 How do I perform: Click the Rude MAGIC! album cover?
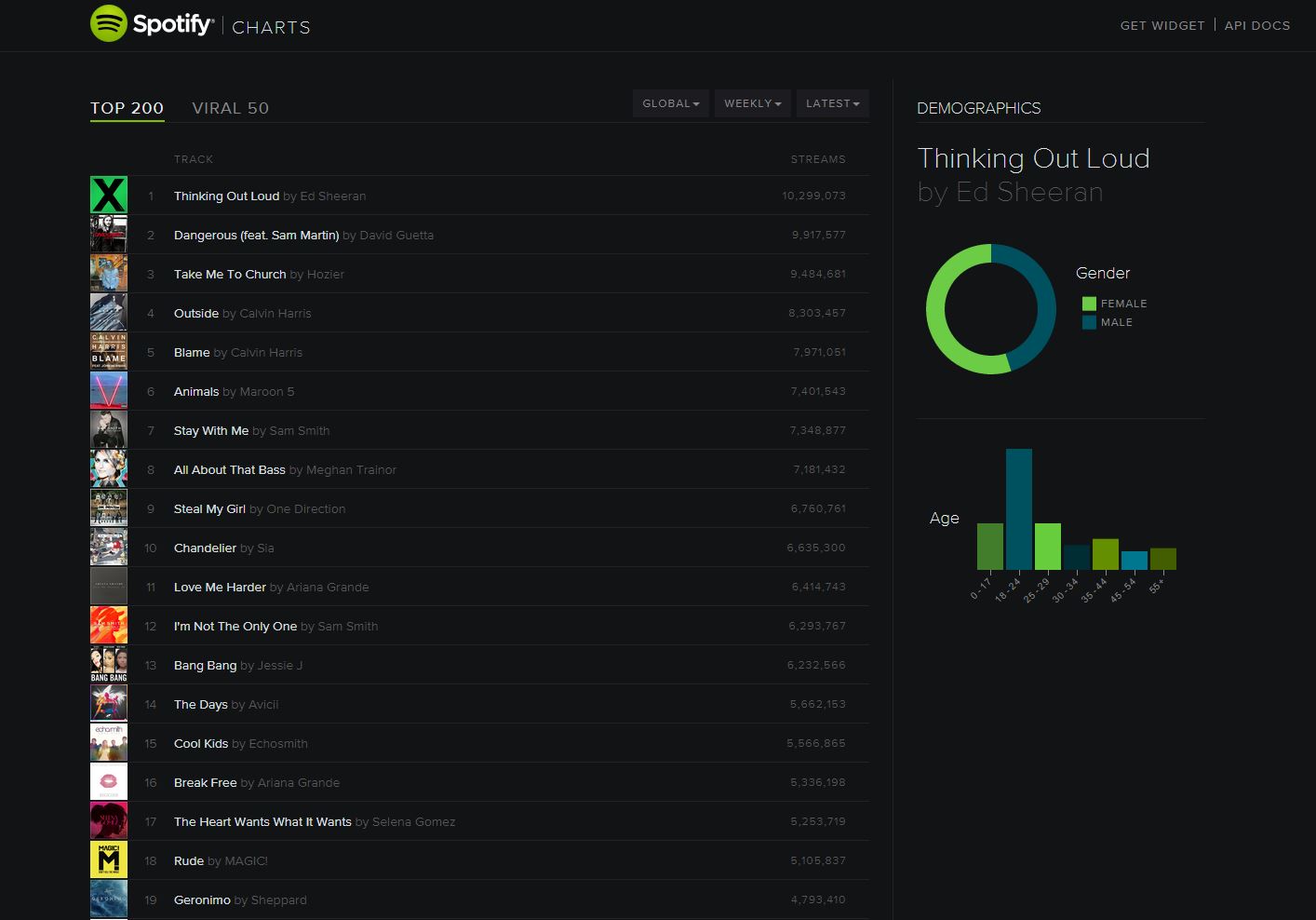(x=109, y=860)
